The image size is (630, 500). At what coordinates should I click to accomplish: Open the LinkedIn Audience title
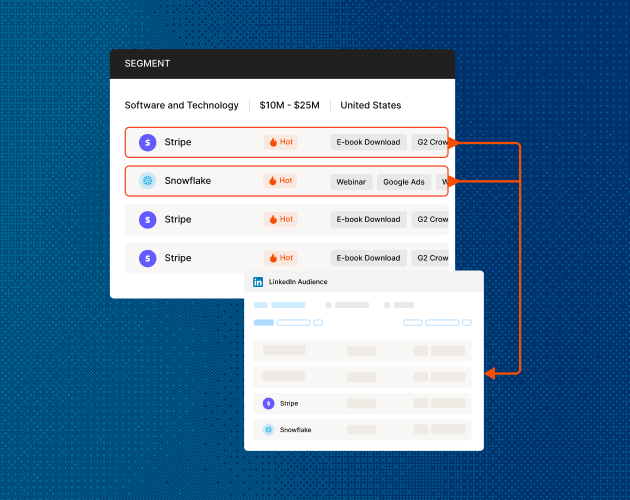[298, 282]
